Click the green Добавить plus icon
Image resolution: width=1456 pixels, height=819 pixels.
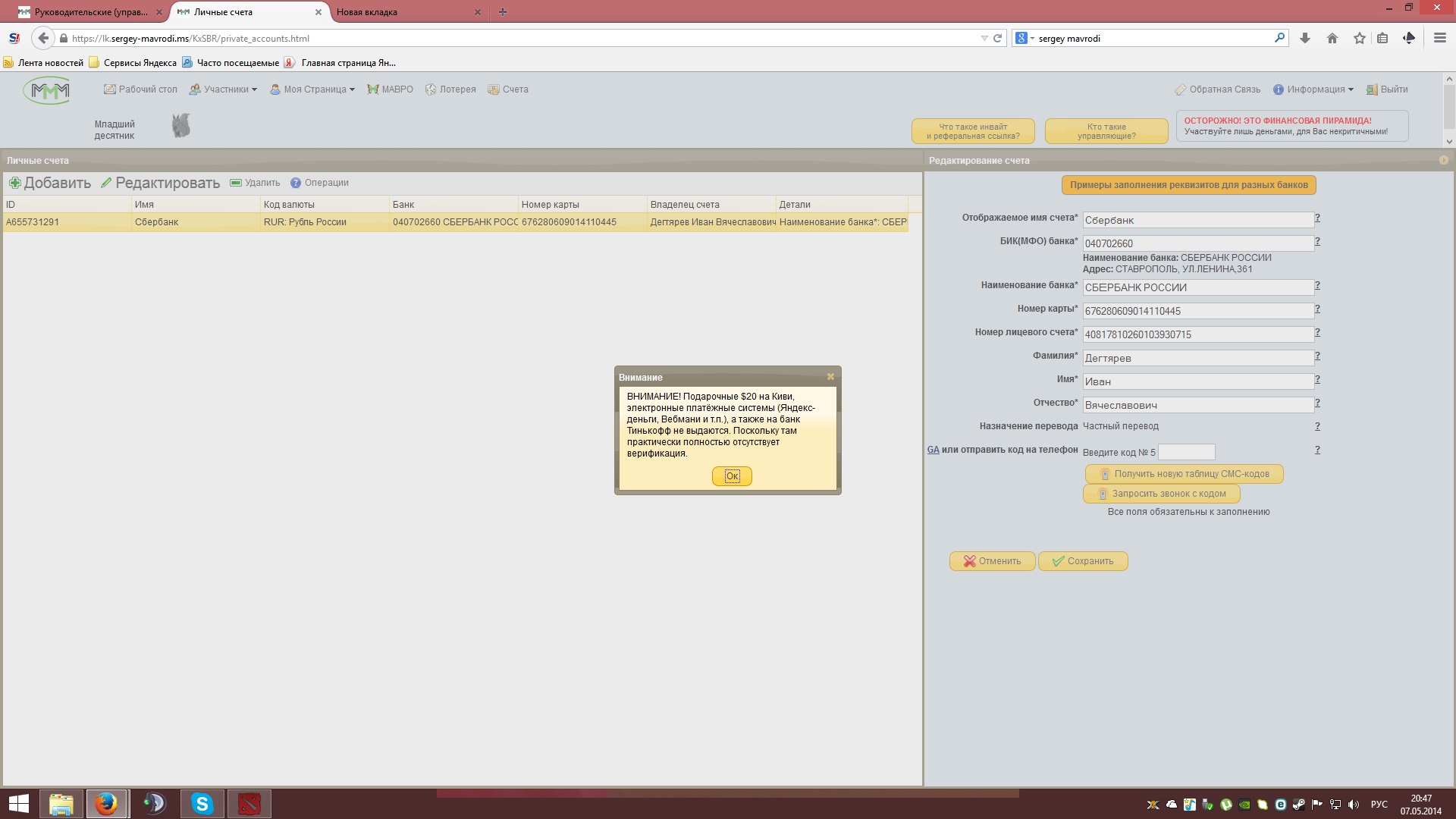[14, 183]
